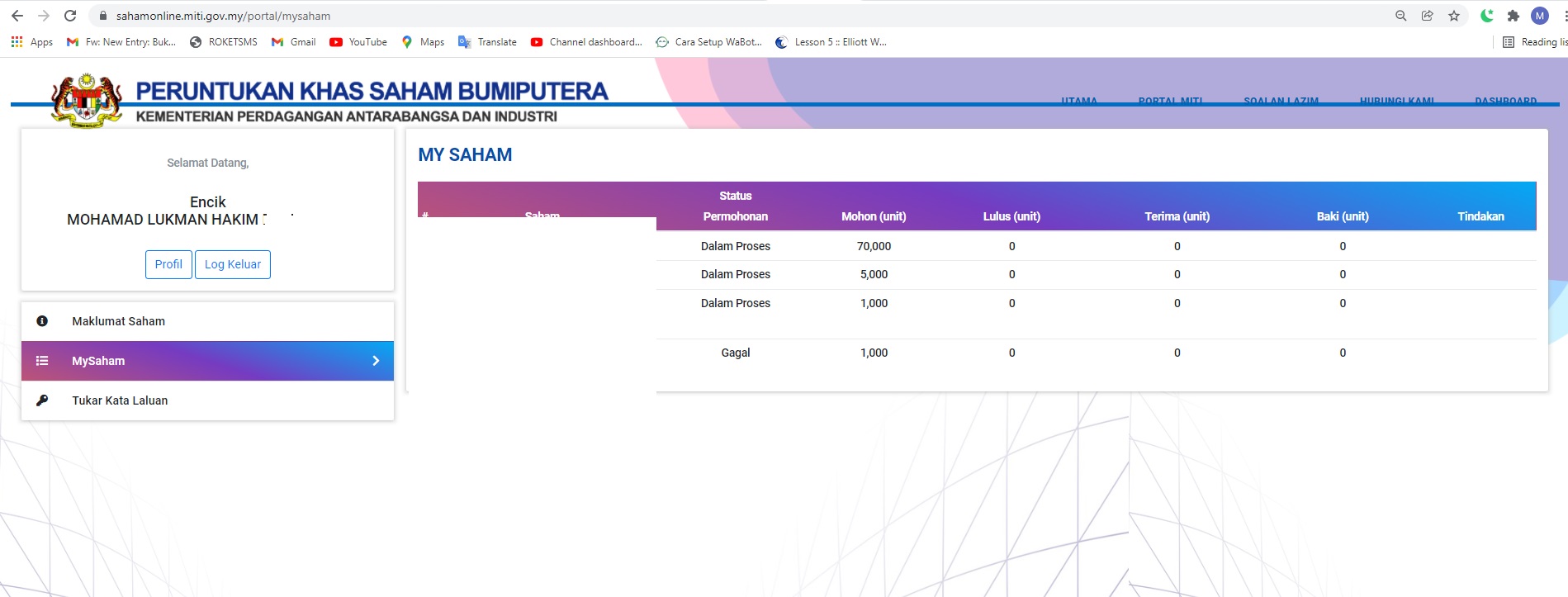Open the Maklumat Saham menu item
Viewport: 1568px width, 597px height.
(x=118, y=321)
